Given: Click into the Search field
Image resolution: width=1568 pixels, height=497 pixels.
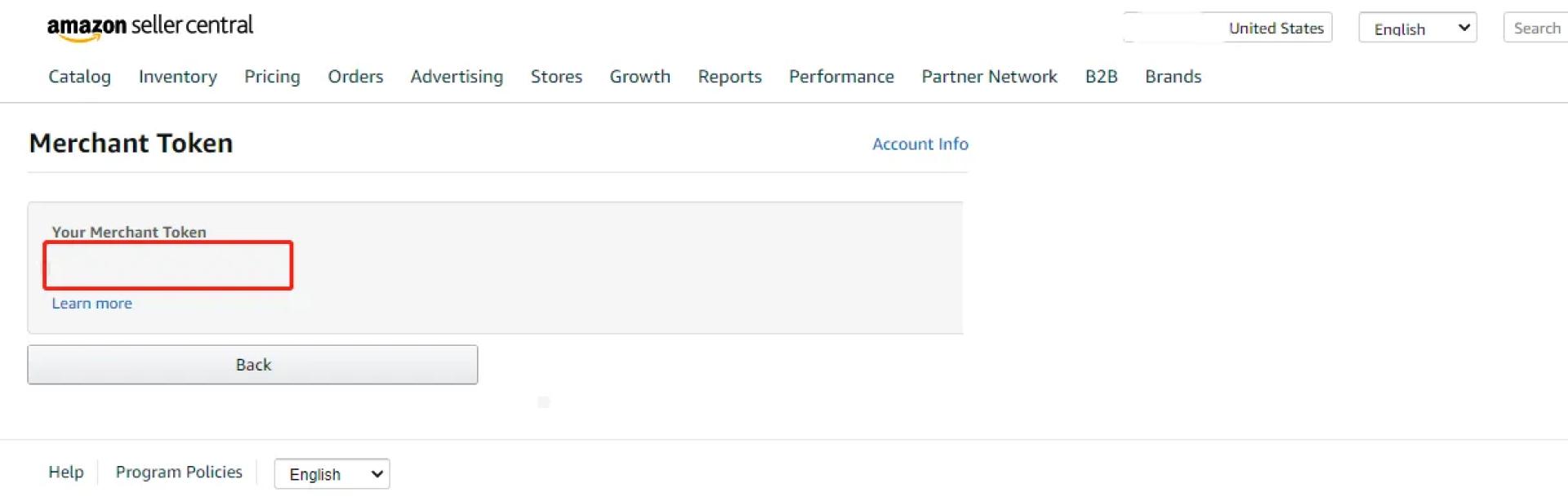Looking at the screenshot, I should click(1535, 28).
